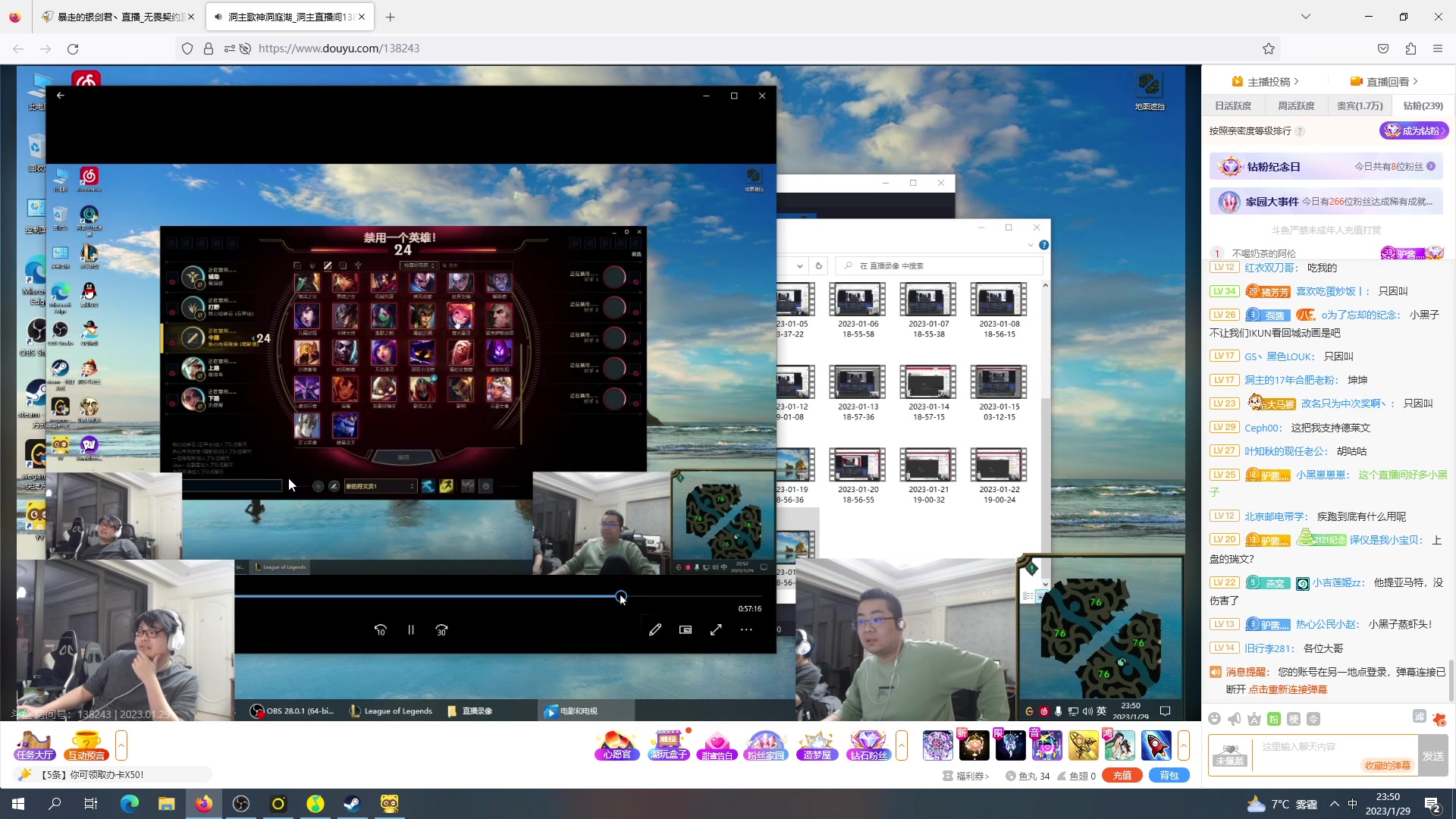The image size is (1456, 819).
Task: Click the 心愿官 wish icon
Action: pyautogui.click(x=617, y=745)
